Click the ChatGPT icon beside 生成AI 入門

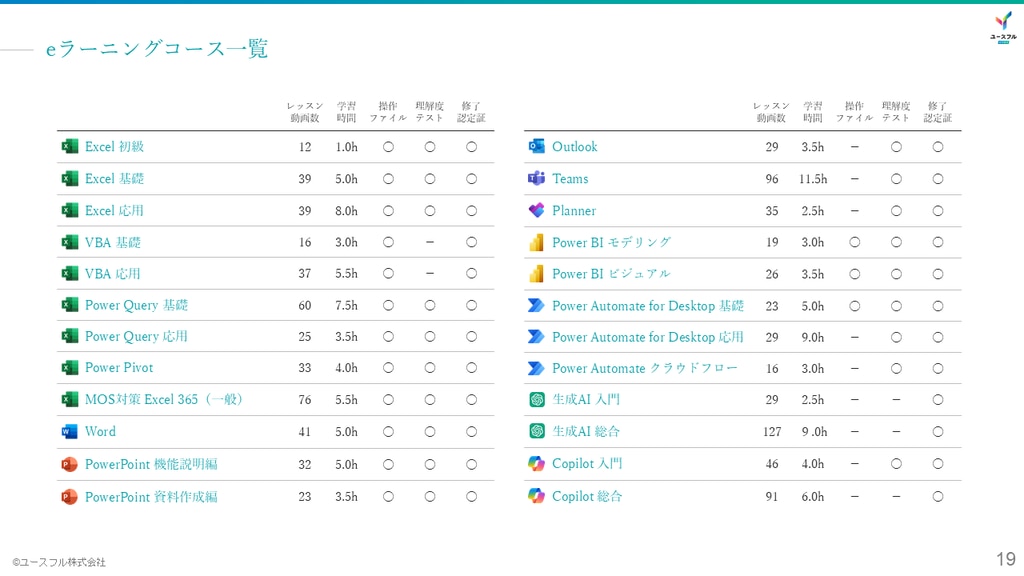536,400
